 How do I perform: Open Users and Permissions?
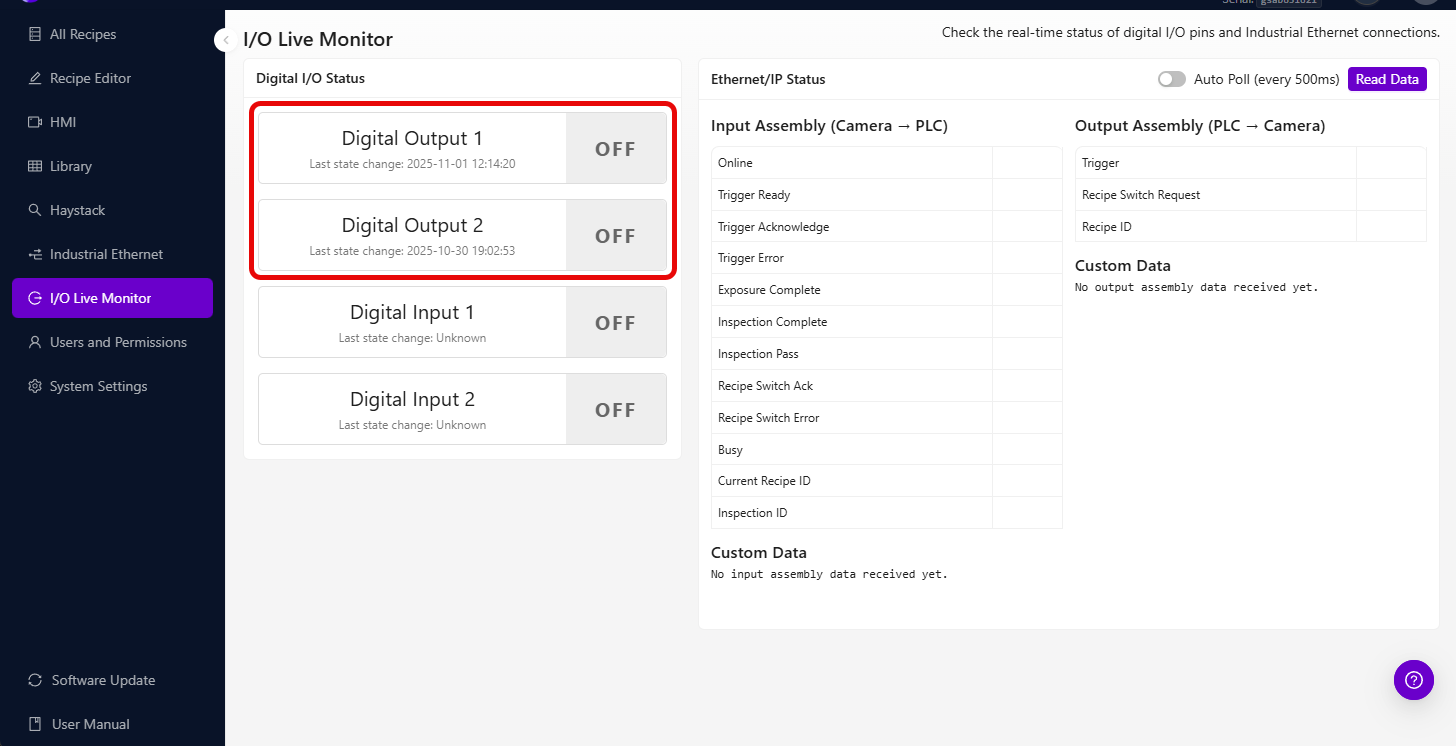click(118, 342)
